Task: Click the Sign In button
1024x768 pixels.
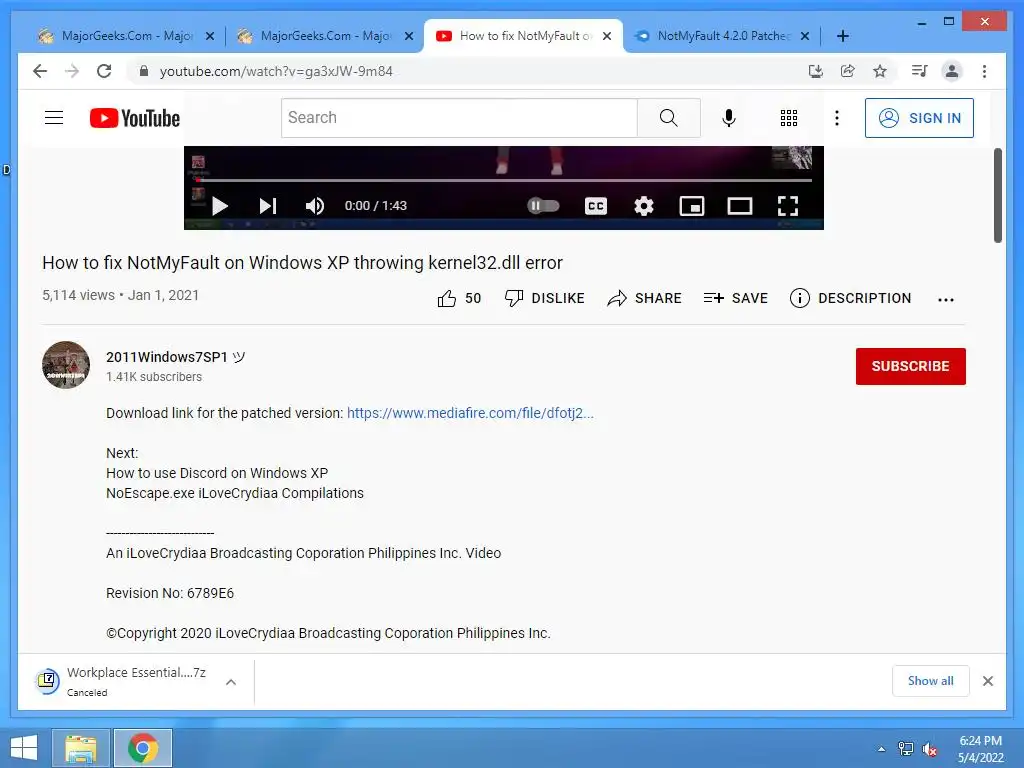Action: tap(919, 118)
